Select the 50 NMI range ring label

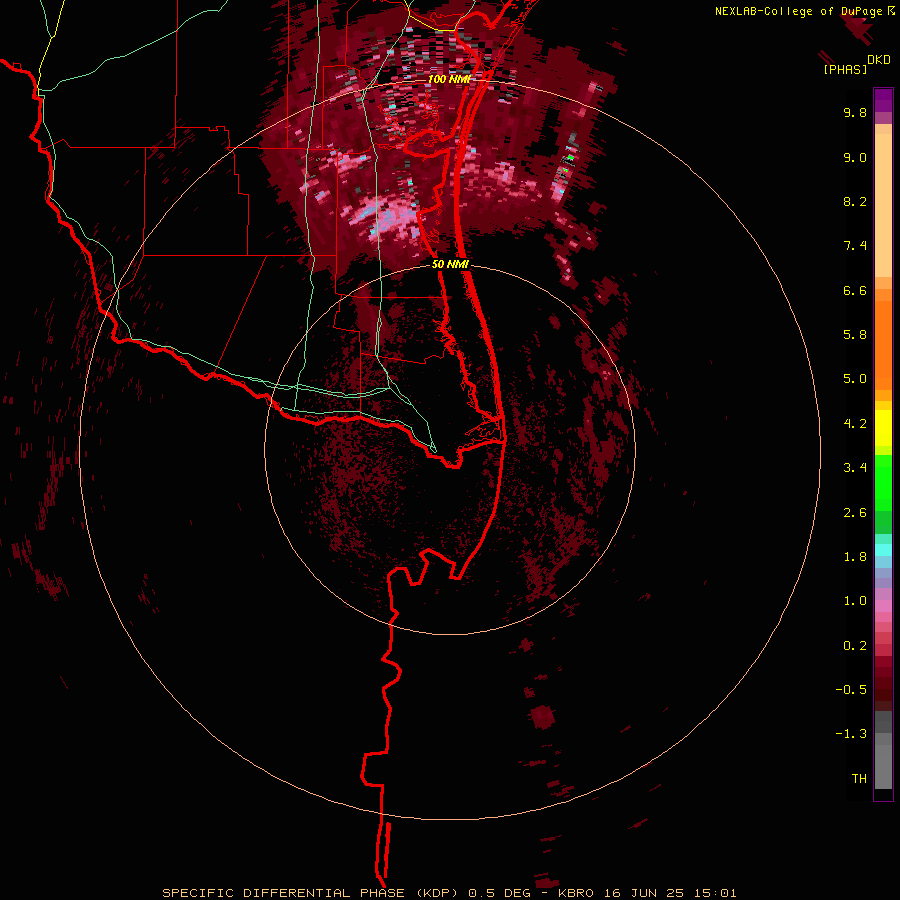pyautogui.click(x=450, y=264)
